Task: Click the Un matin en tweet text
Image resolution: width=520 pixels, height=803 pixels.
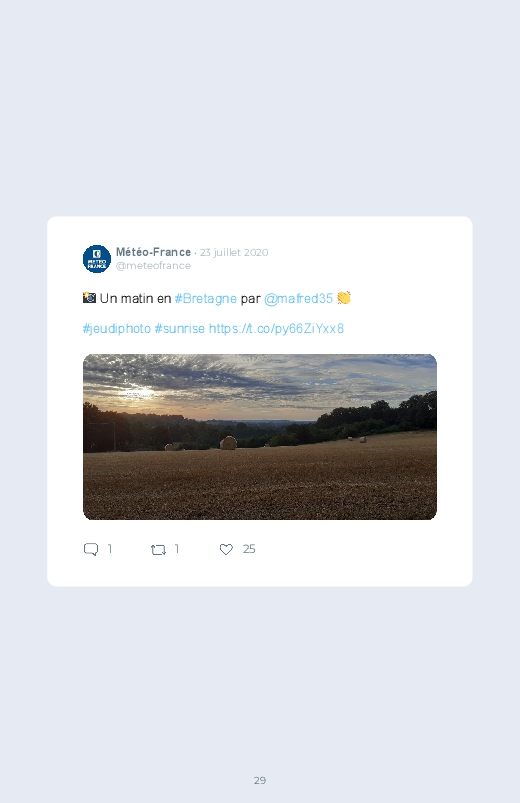Action: 135,299
